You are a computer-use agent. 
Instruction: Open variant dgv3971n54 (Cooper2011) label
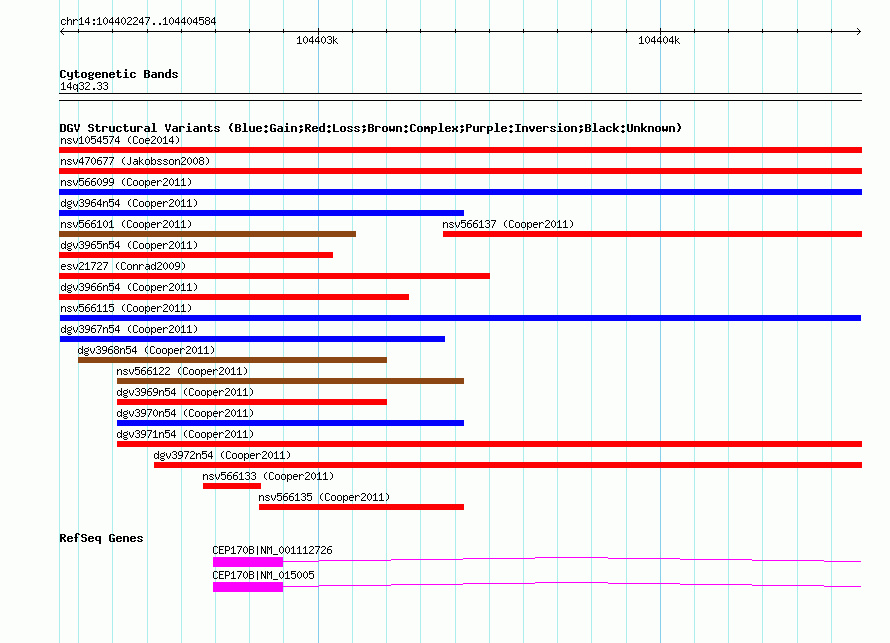(x=185, y=434)
